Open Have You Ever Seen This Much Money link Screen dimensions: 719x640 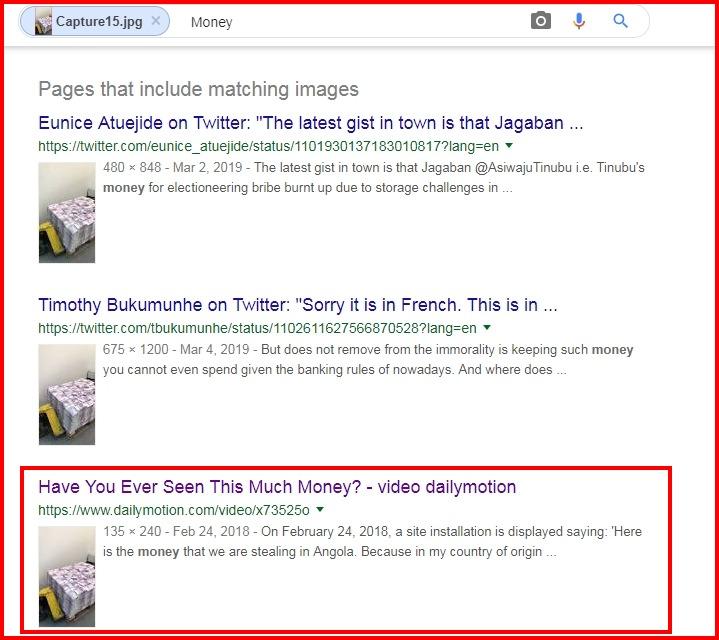[x=277, y=487]
